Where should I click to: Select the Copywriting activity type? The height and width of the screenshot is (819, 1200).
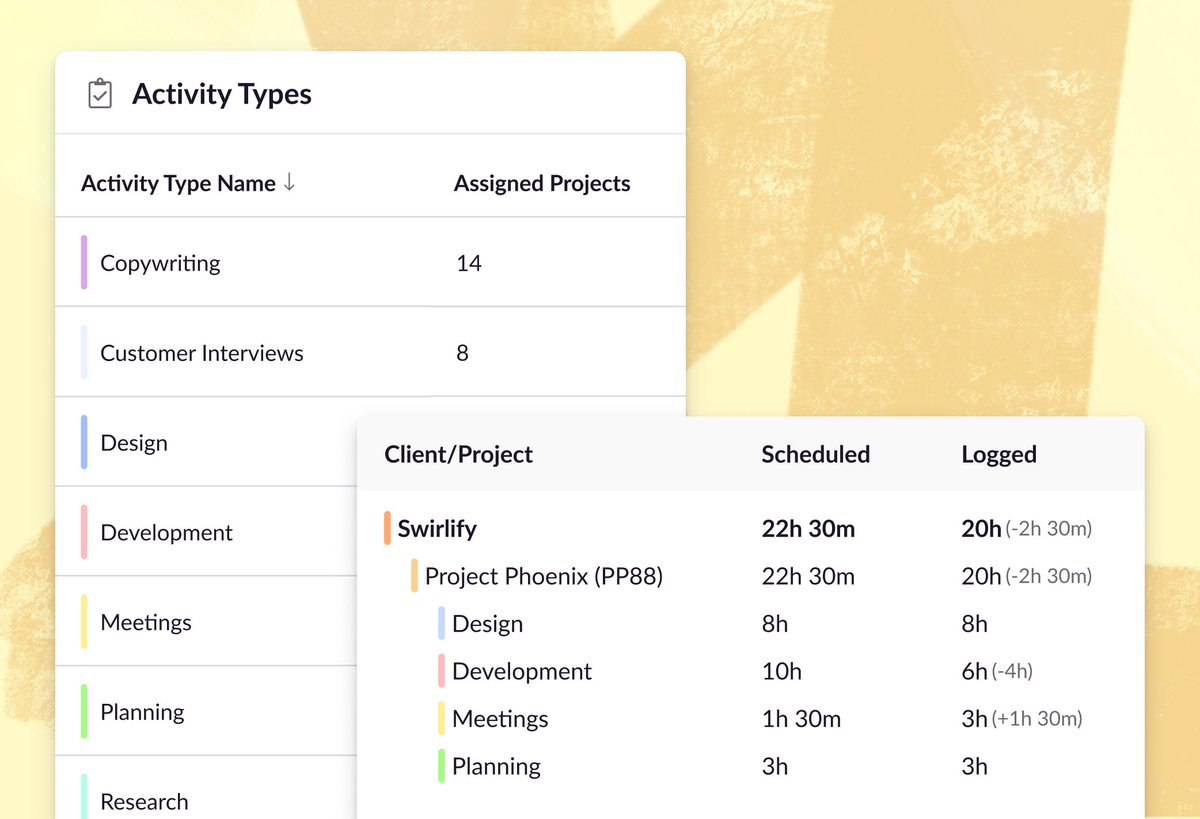point(160,263)
